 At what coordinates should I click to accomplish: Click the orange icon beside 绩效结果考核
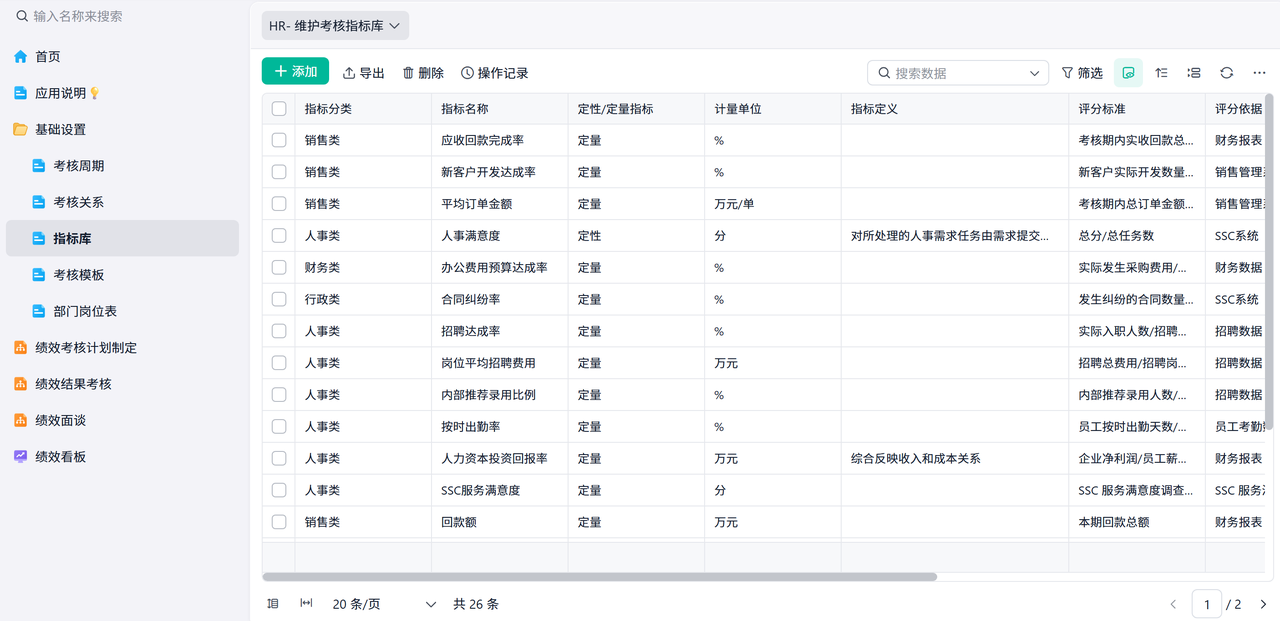click(20, 384)
